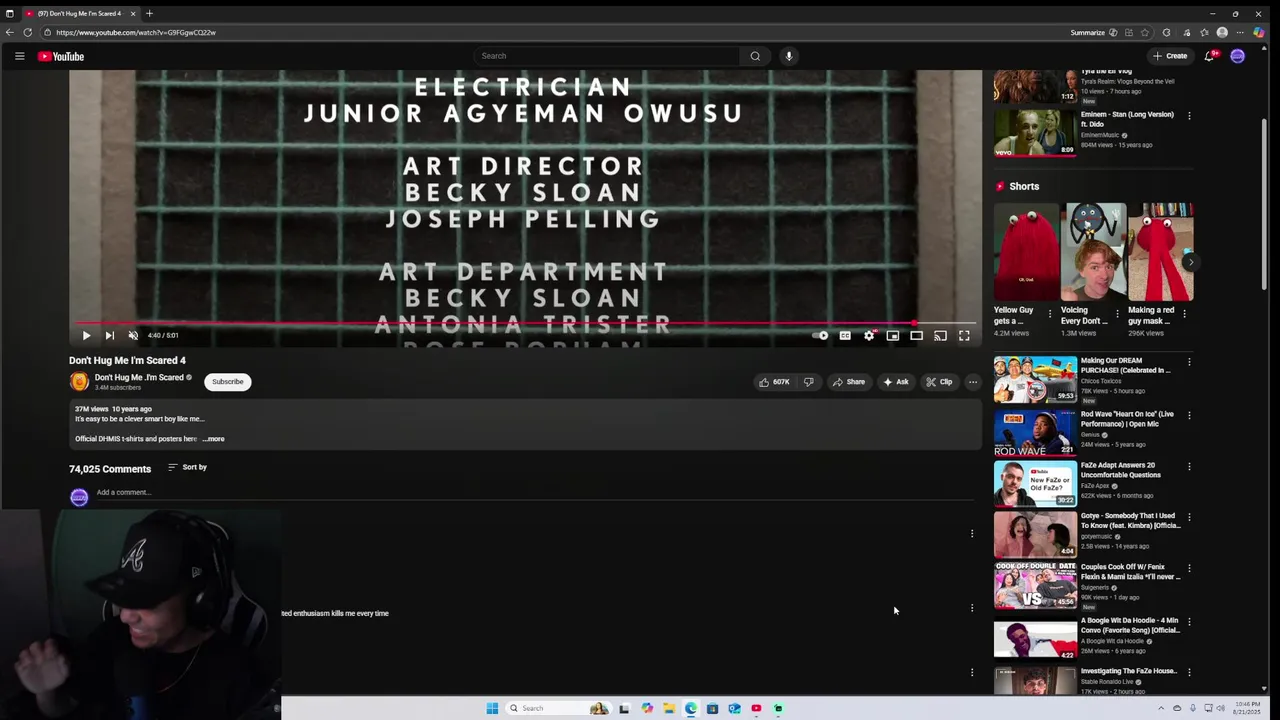Select the Don't Hug Me I'm Scared 4 tab
Screen dimensions: 1280x720
(80, 13)
